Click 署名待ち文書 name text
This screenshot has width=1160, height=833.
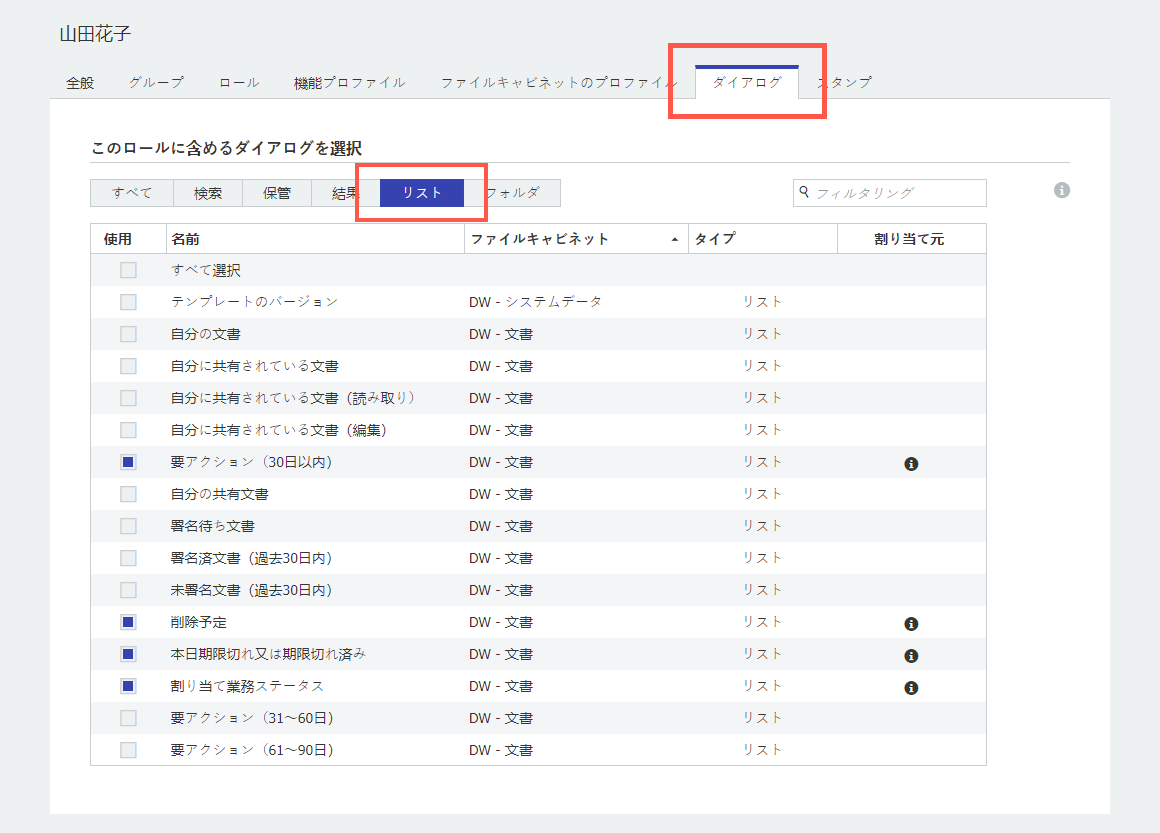coord(212,526)
